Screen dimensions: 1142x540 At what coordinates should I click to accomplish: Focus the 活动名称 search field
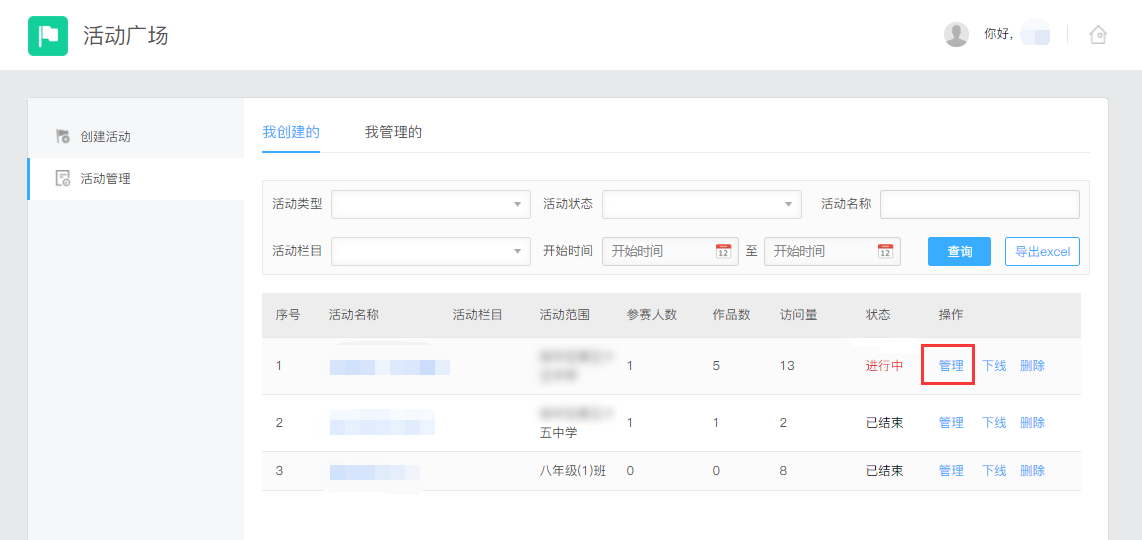coord(979,204)
